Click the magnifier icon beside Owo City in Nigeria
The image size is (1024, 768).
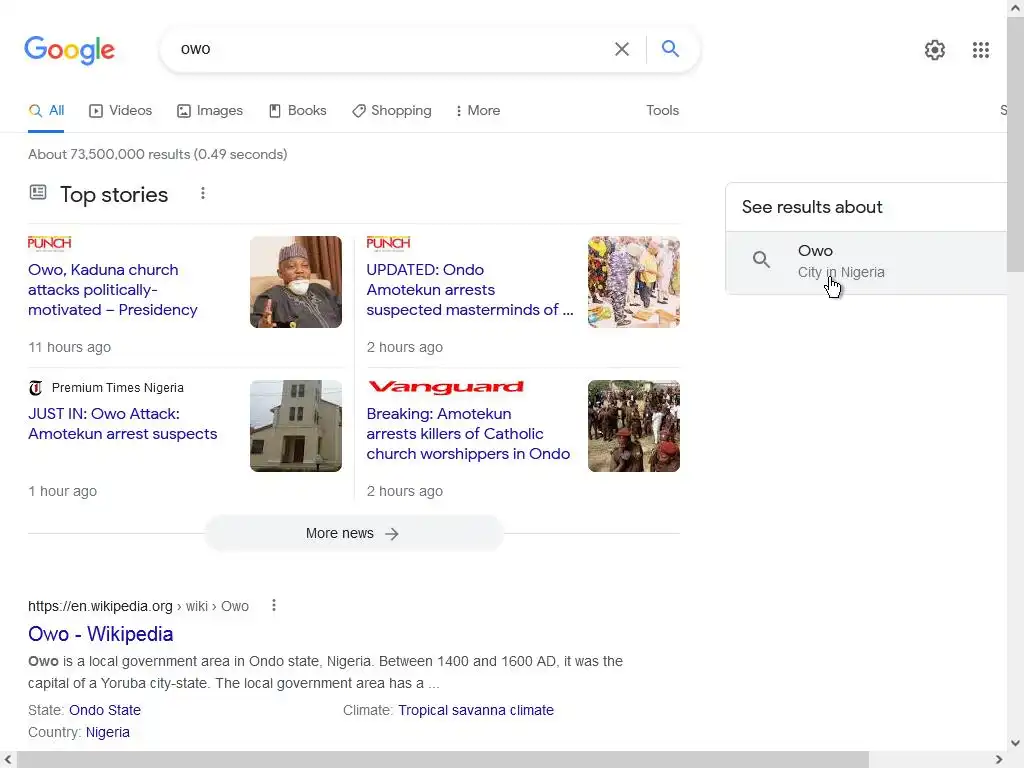coord(761,260)
